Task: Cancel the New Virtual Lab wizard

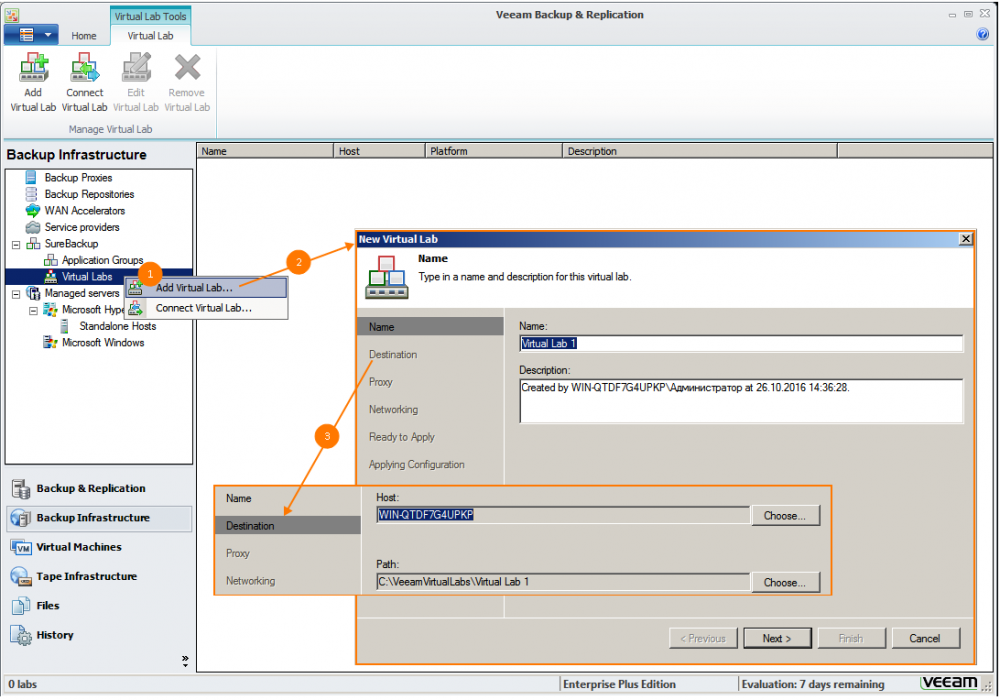Action: 925,639
